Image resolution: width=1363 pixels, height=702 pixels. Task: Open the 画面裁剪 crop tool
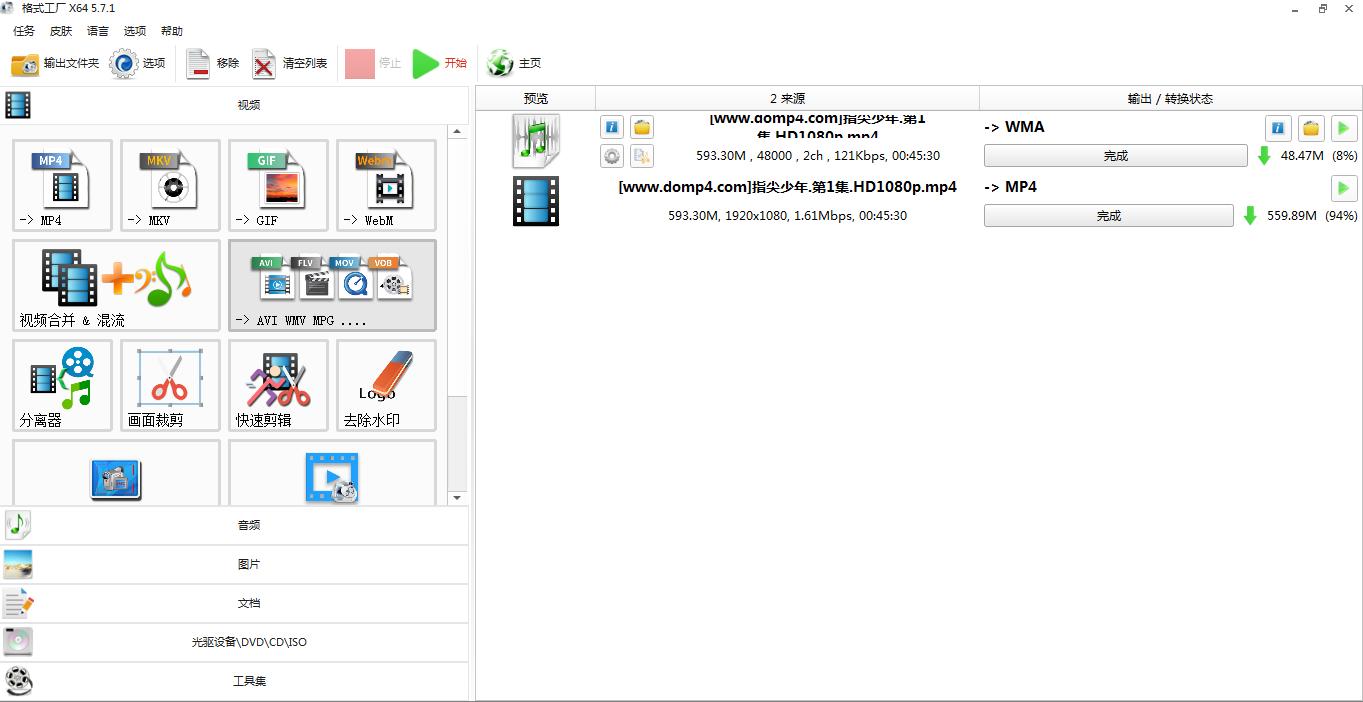click(170, 385)
